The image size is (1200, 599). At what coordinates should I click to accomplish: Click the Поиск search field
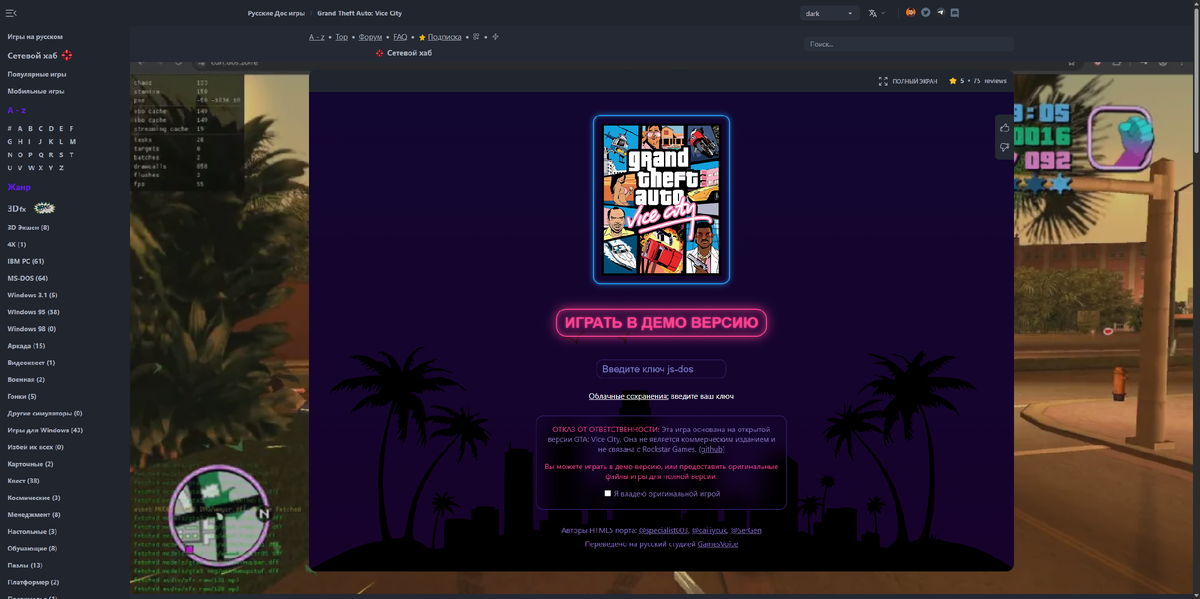point(909,44)
